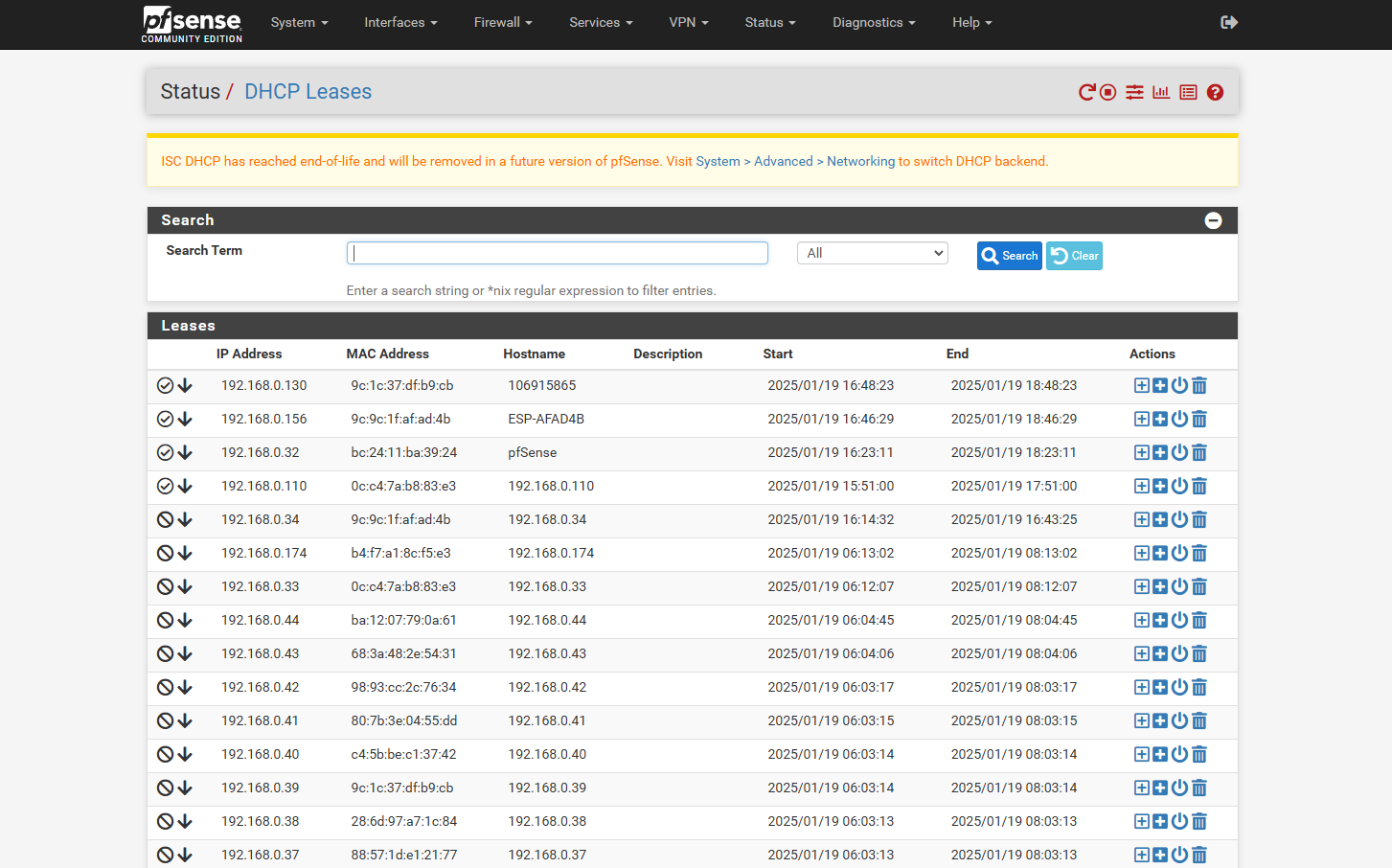The height and width of the screenshot is (868, 1392).
Task: Add static mapping for 192.168.0.174
Action: 1142,553
